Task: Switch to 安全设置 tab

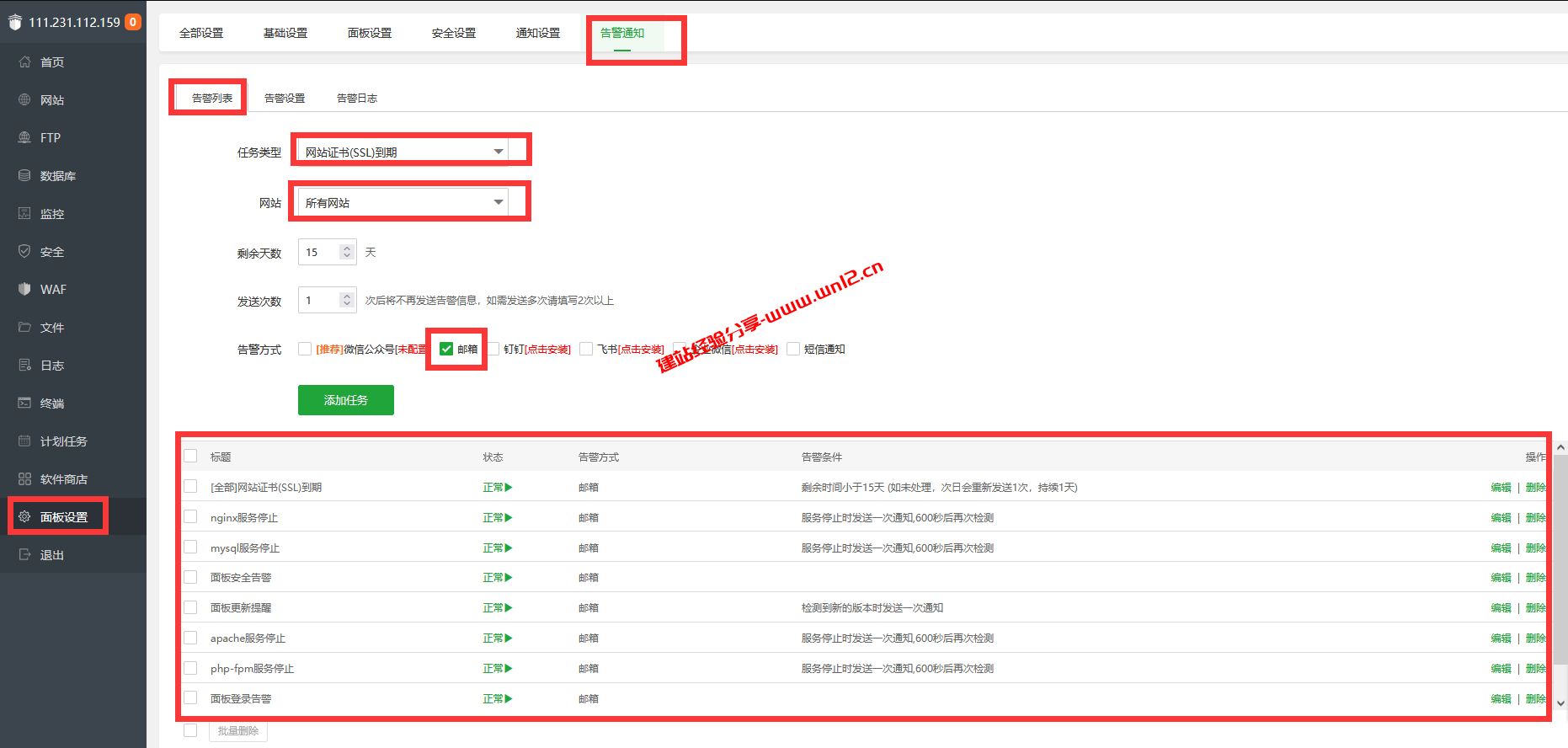Action: (x=454, y=33)
